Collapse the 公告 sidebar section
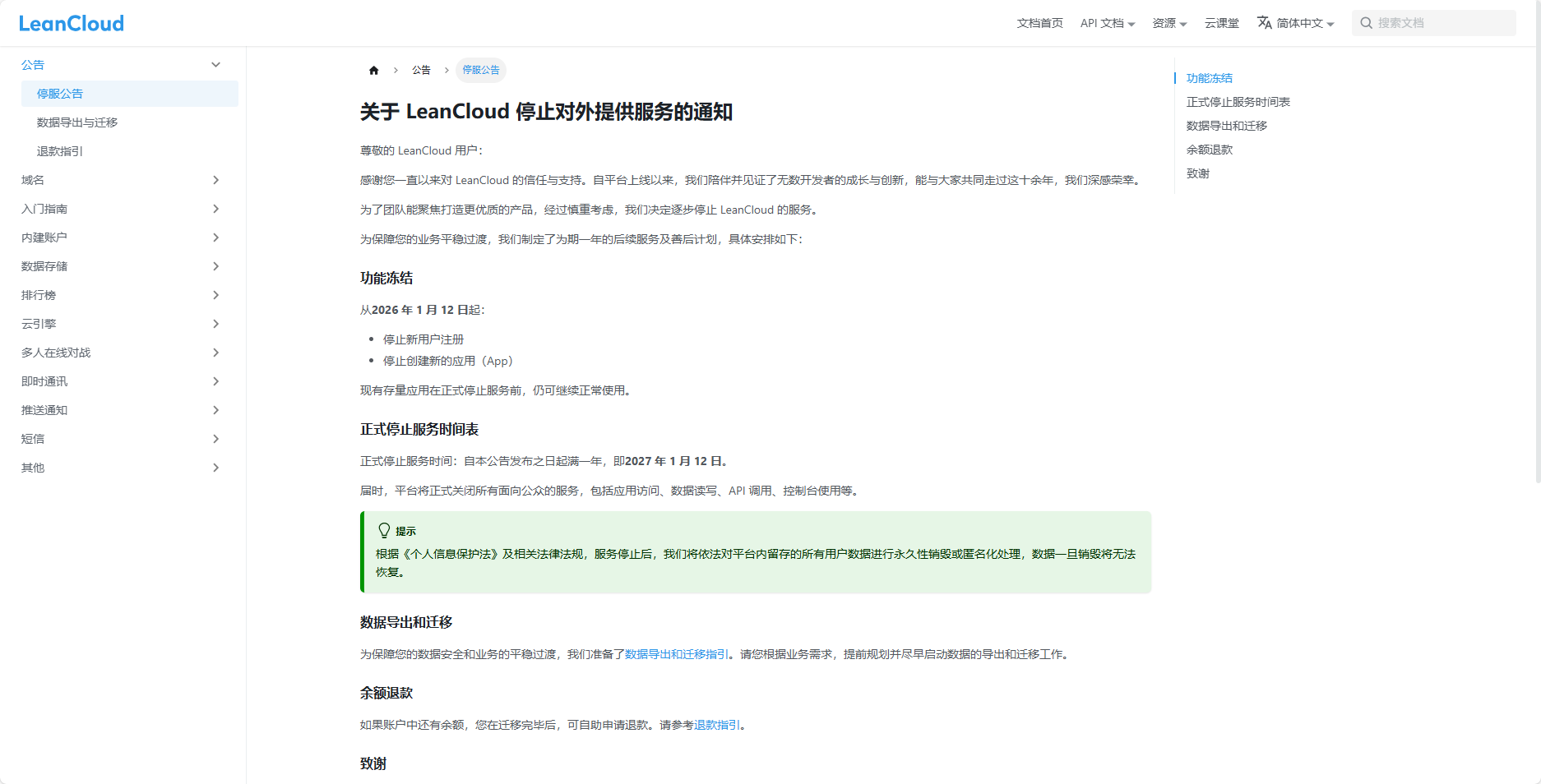1541x784 pixels. coord(215,65)
